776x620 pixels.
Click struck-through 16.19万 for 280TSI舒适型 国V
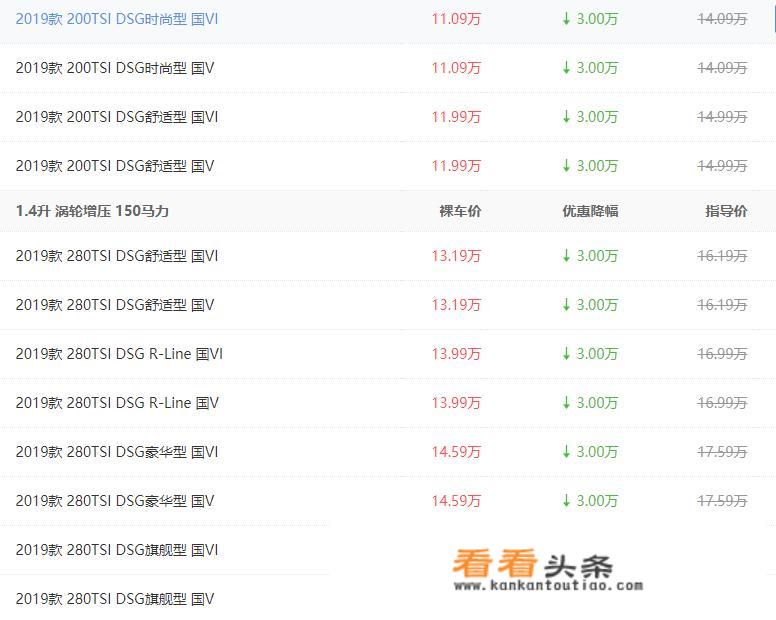[723, 305]
